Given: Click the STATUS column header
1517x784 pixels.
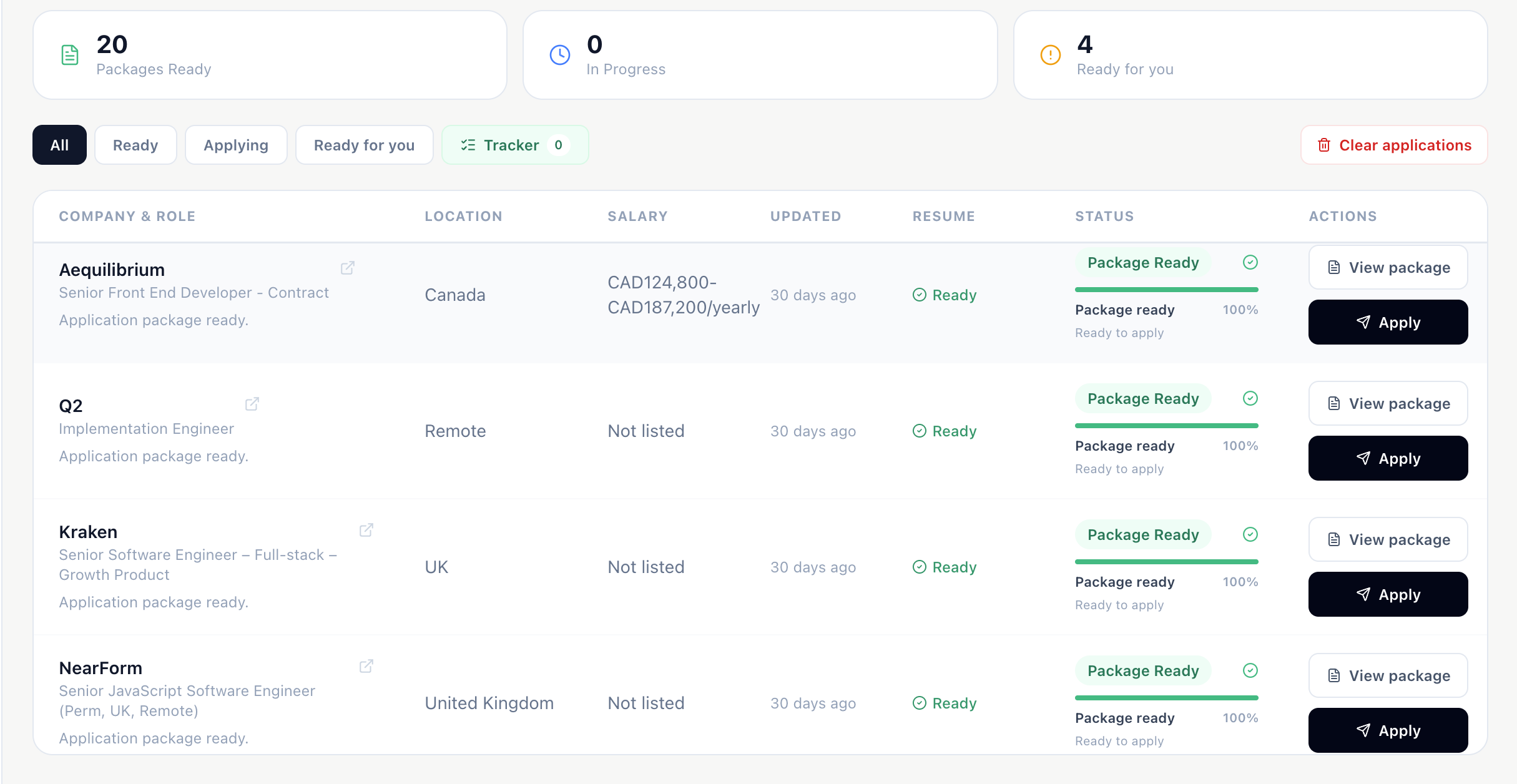Looking at the screenshot, I should [1104, 216].
